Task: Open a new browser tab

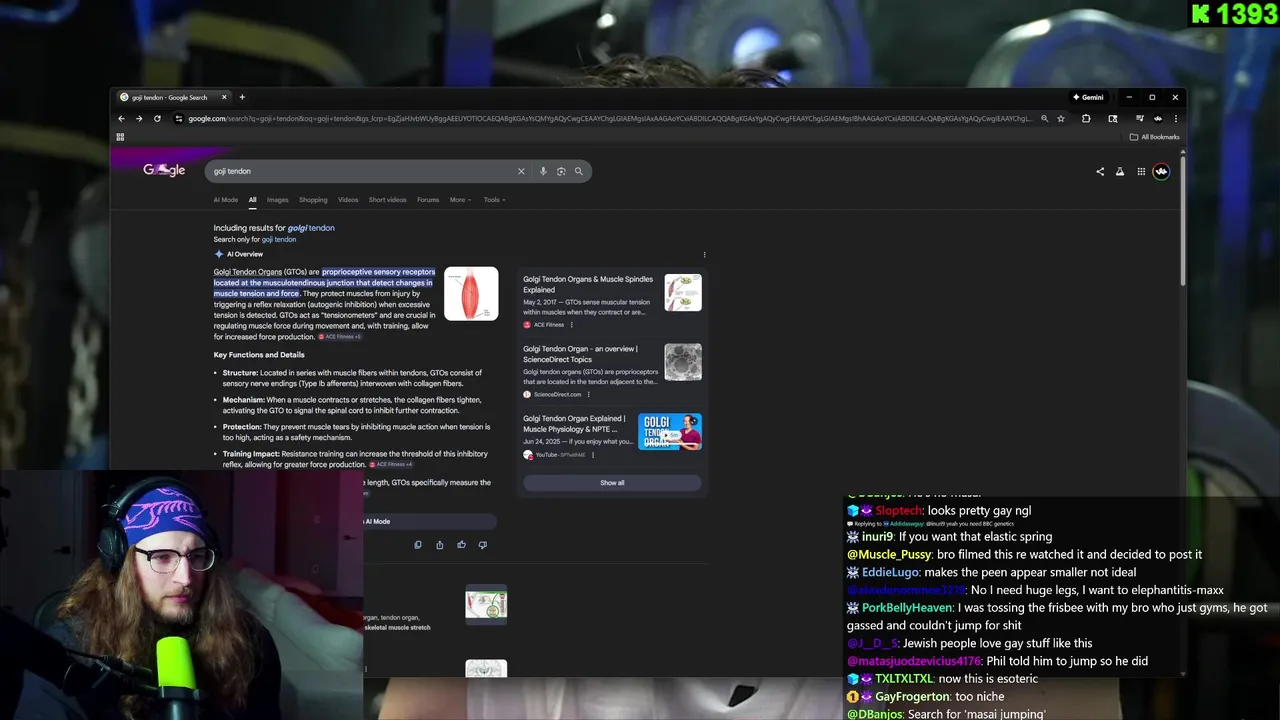Action: [x=242, y=97]
